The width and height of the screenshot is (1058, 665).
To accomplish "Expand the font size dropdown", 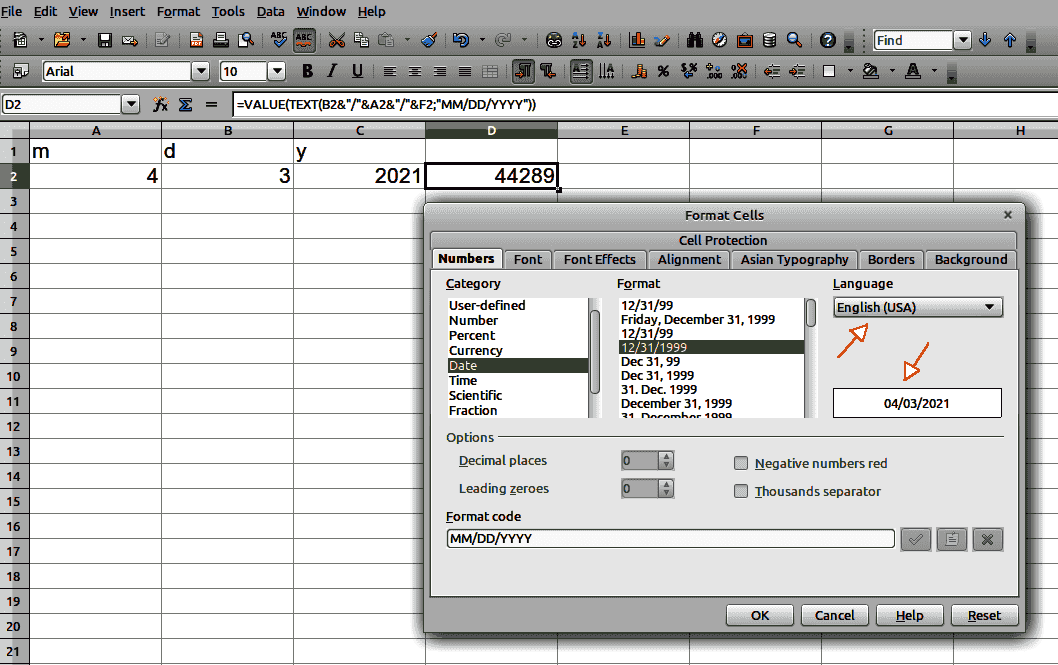I will [x=277, y=72].
